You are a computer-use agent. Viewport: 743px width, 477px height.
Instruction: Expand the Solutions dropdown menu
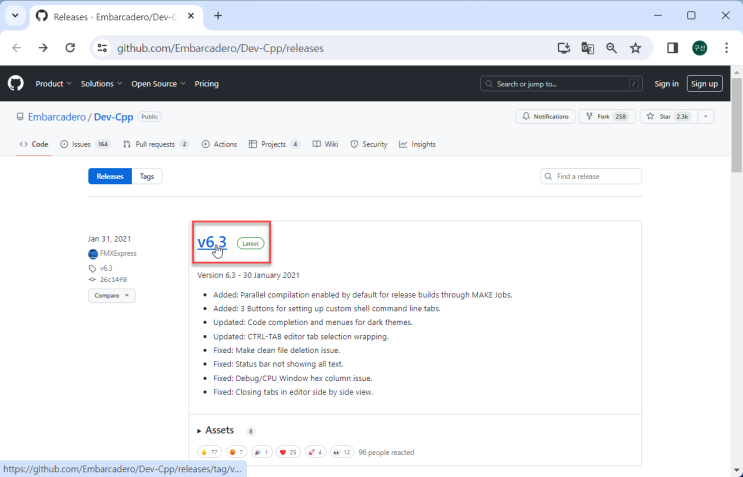pos(101,84)
